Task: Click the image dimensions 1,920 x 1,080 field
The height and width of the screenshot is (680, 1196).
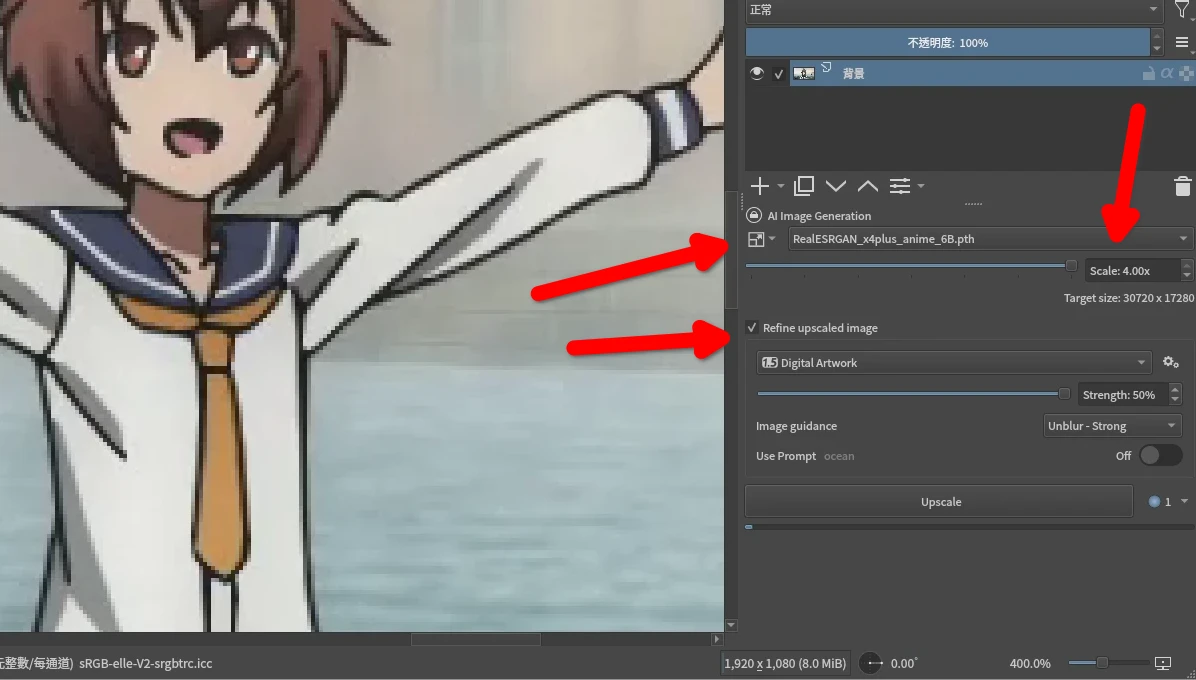Action: click(x=785, y=663)
